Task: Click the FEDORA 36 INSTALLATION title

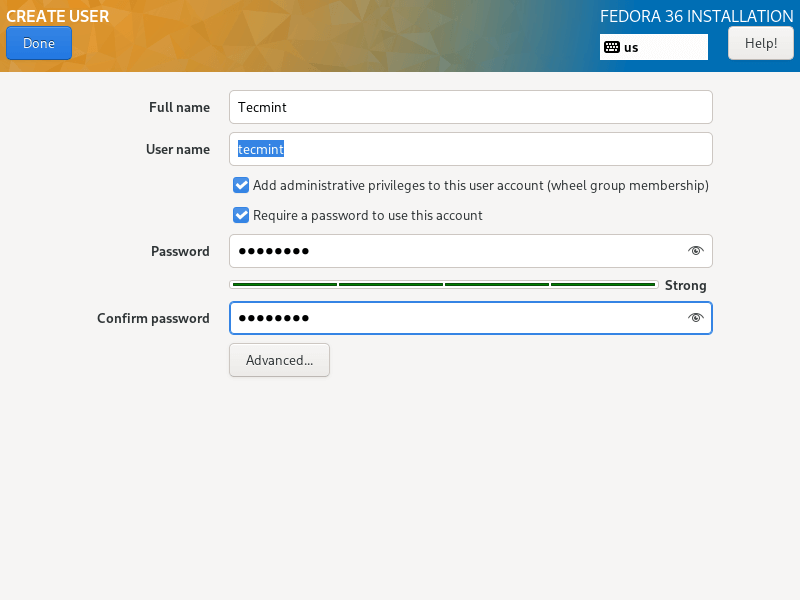Action: coord(696,16)
